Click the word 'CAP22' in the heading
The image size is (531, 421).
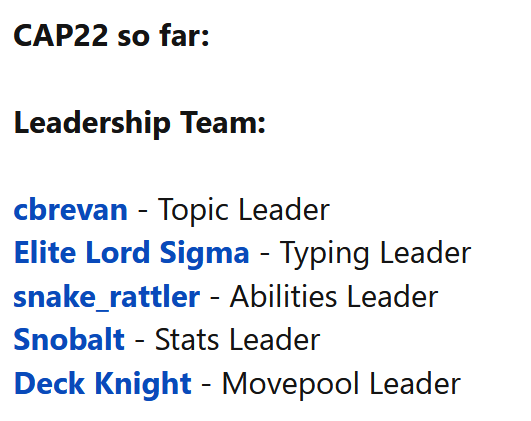61,36
